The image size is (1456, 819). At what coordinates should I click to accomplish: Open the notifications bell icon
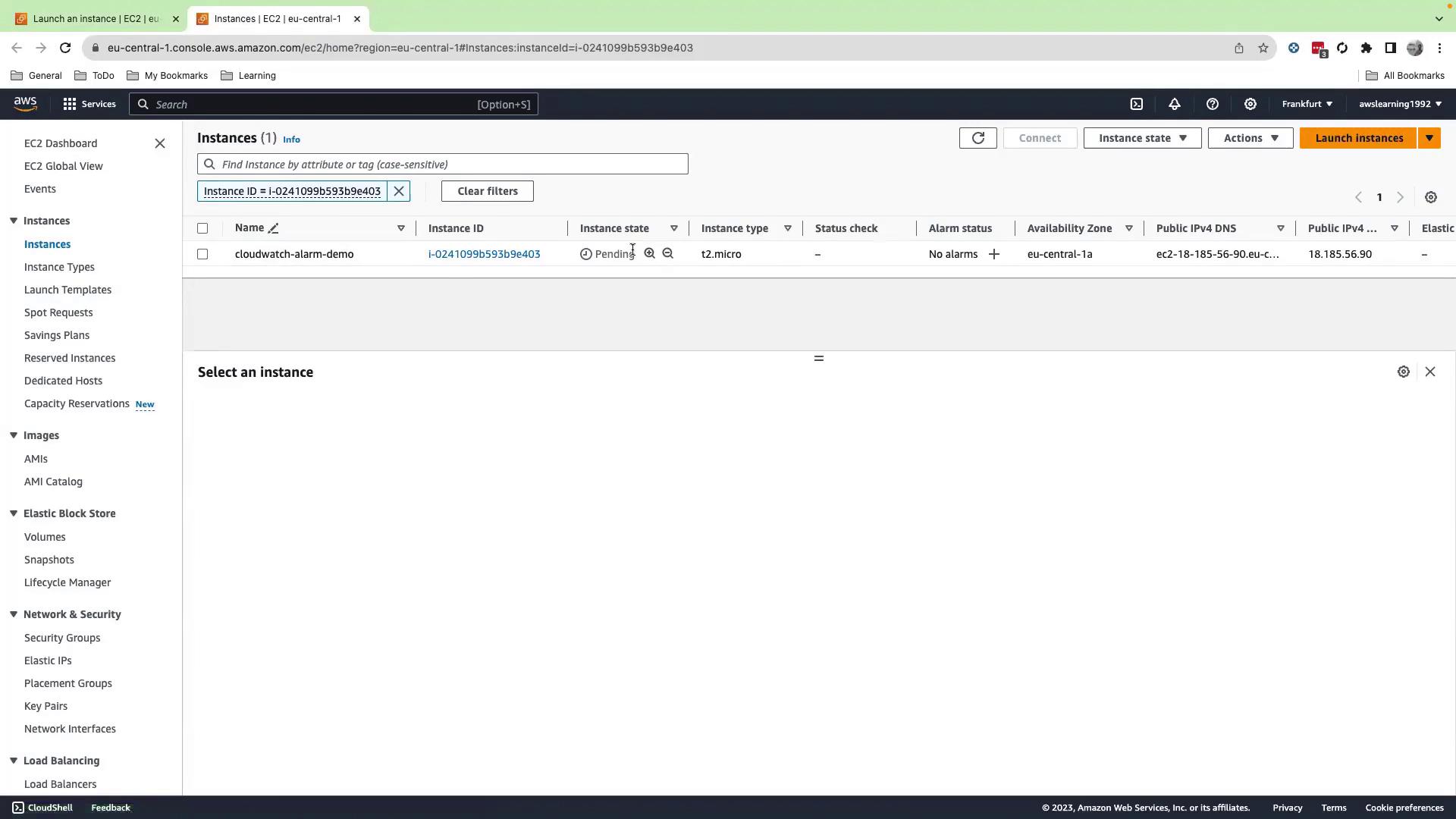1174,104
